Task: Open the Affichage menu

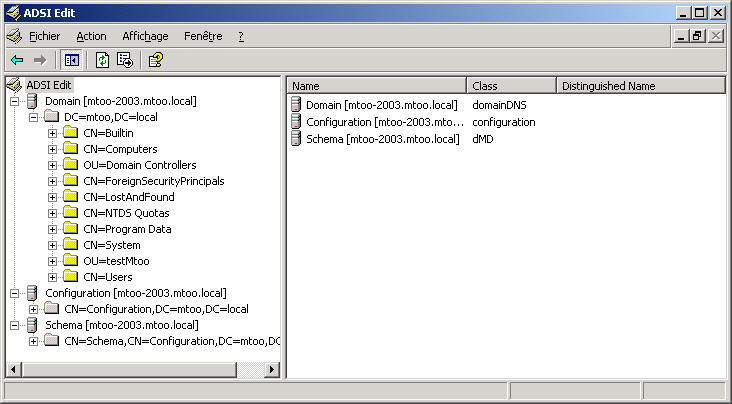Action: coord(145,36)
